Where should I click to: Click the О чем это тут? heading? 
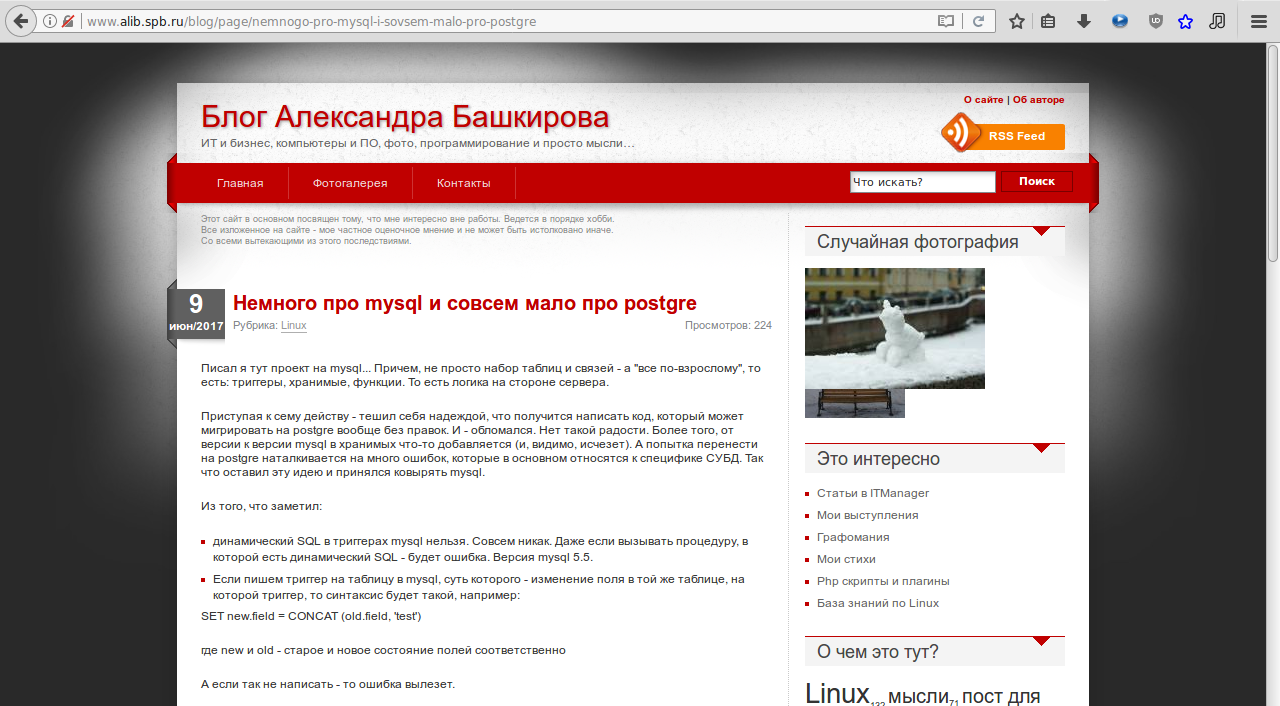pyautogui.click(x=878, y=652)
